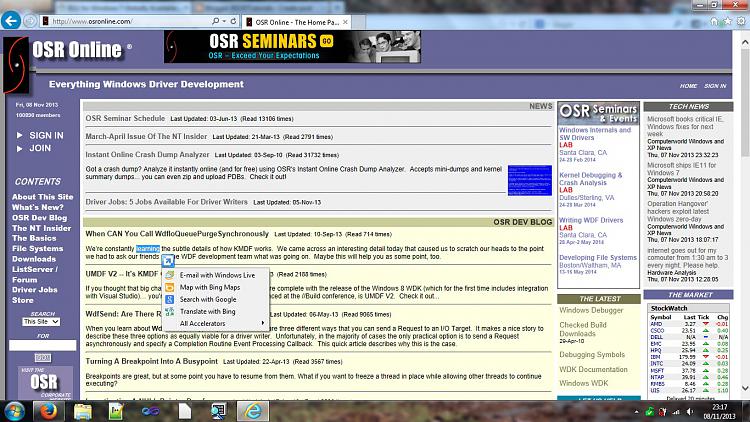Open Firefox from the taskbar
This screenshot has width=750, height=422.
(48, 411)
